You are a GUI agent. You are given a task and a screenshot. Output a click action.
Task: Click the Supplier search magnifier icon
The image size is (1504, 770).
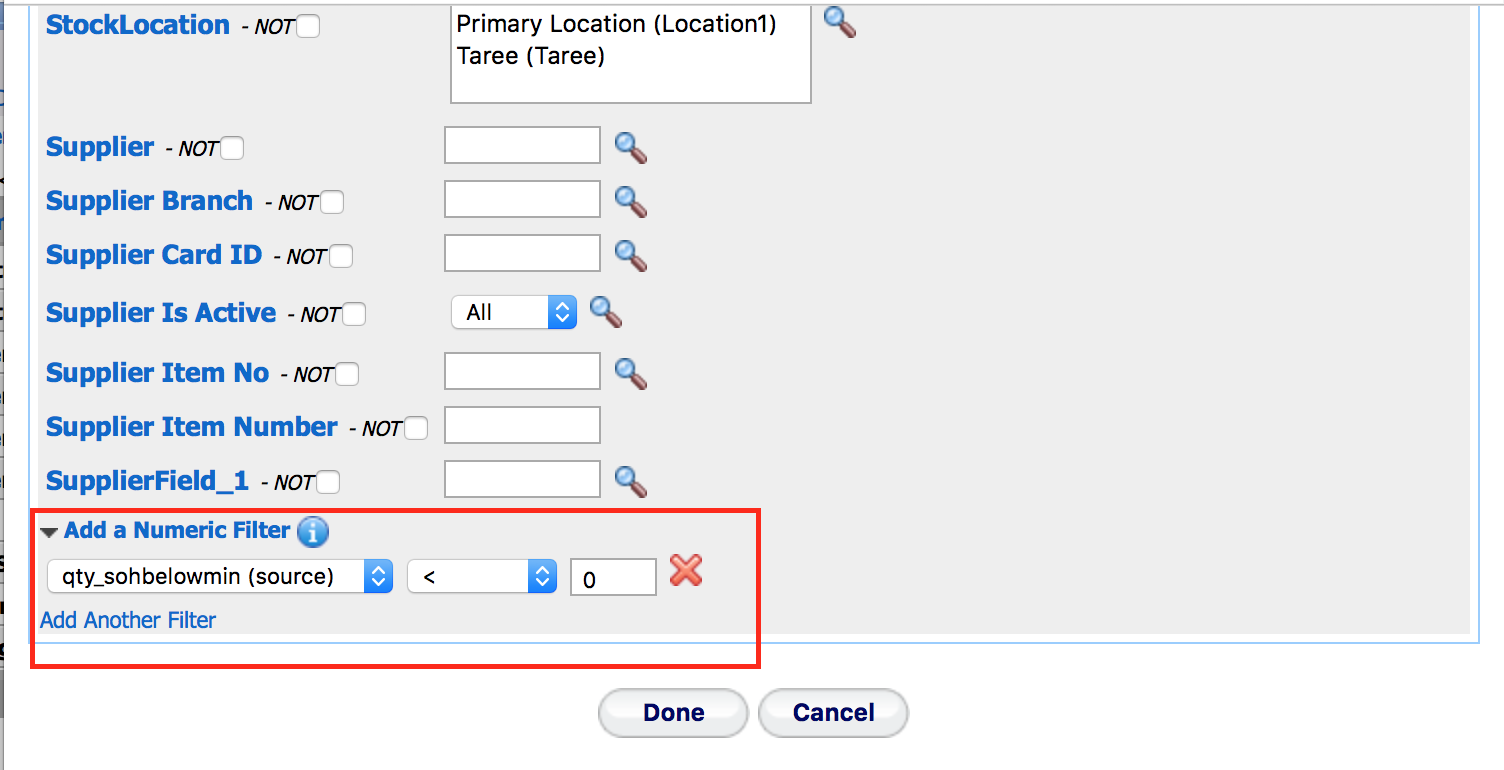[x=630, y=147]
